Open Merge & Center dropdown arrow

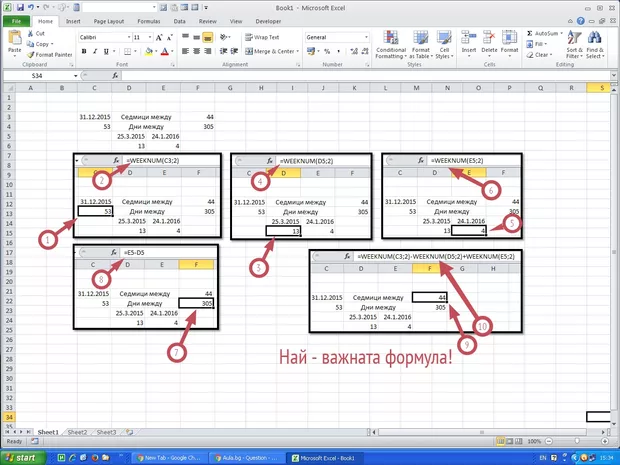pos(297,51)
